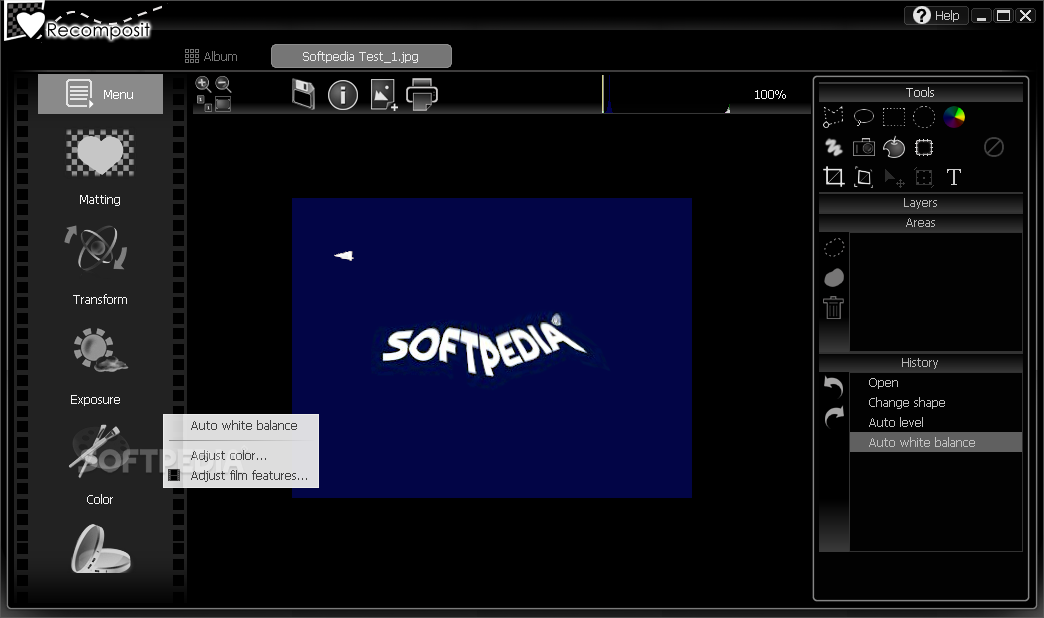The width and height of the screenshot is (1044, 618).
Task: Choose Adjust color... from the popup menu
Action: click(x=241, y=456)
